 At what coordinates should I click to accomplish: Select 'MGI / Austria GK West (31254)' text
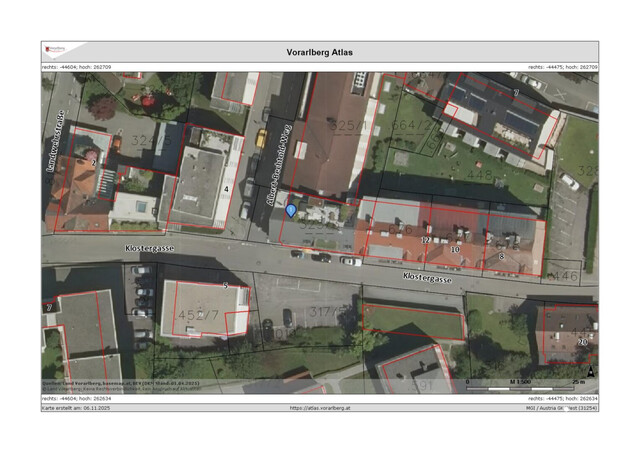[x=561, y=408]
